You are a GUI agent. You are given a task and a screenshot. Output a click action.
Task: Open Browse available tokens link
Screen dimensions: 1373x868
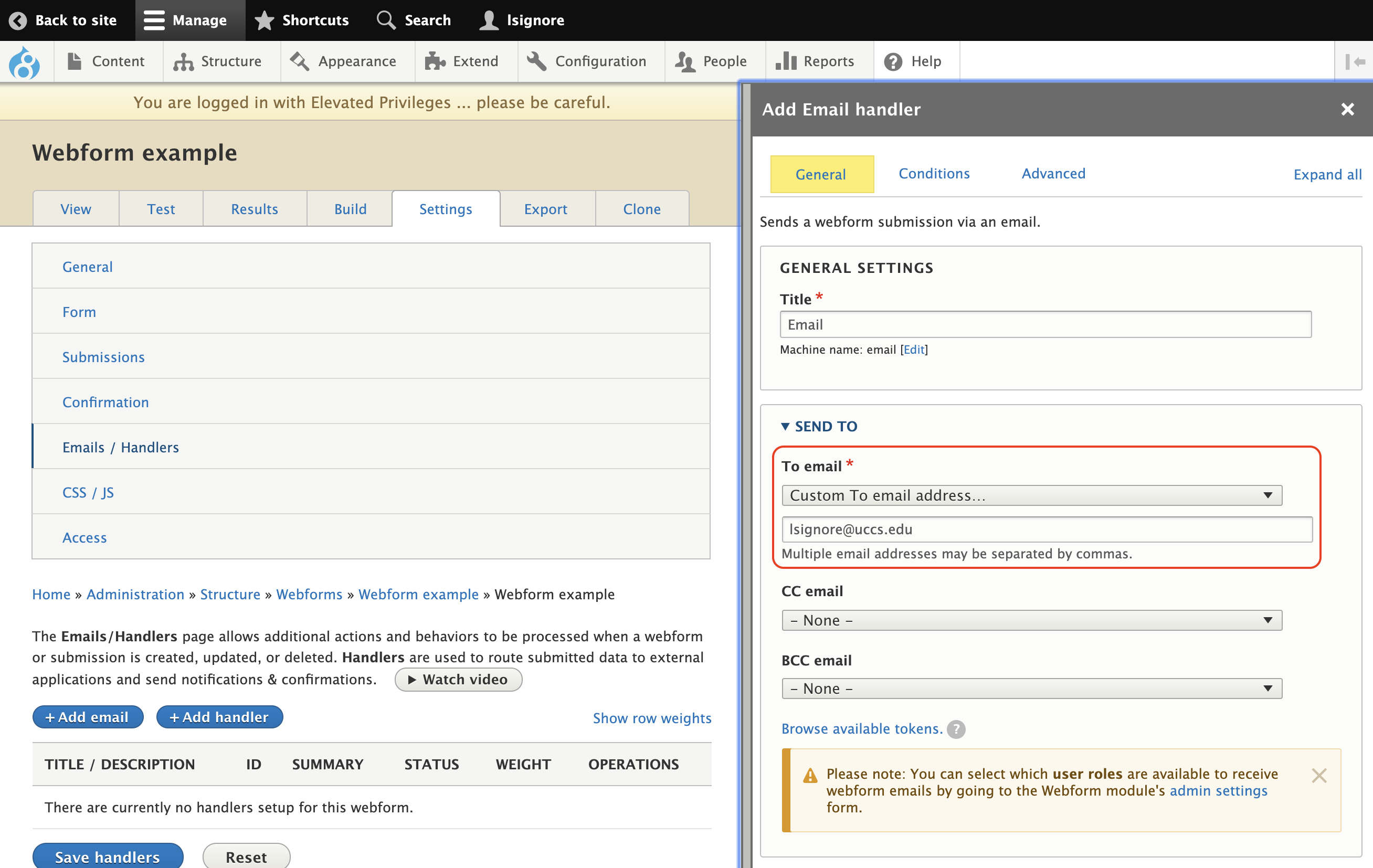(x=862, y=729)
